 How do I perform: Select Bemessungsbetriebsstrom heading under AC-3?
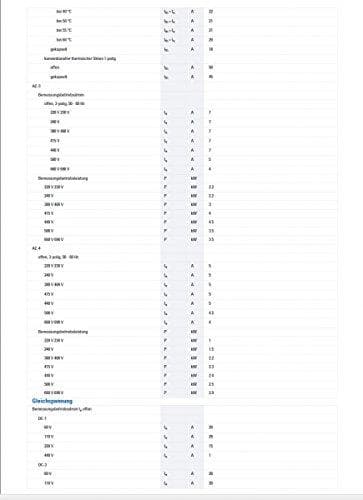(x=61, y=95)
